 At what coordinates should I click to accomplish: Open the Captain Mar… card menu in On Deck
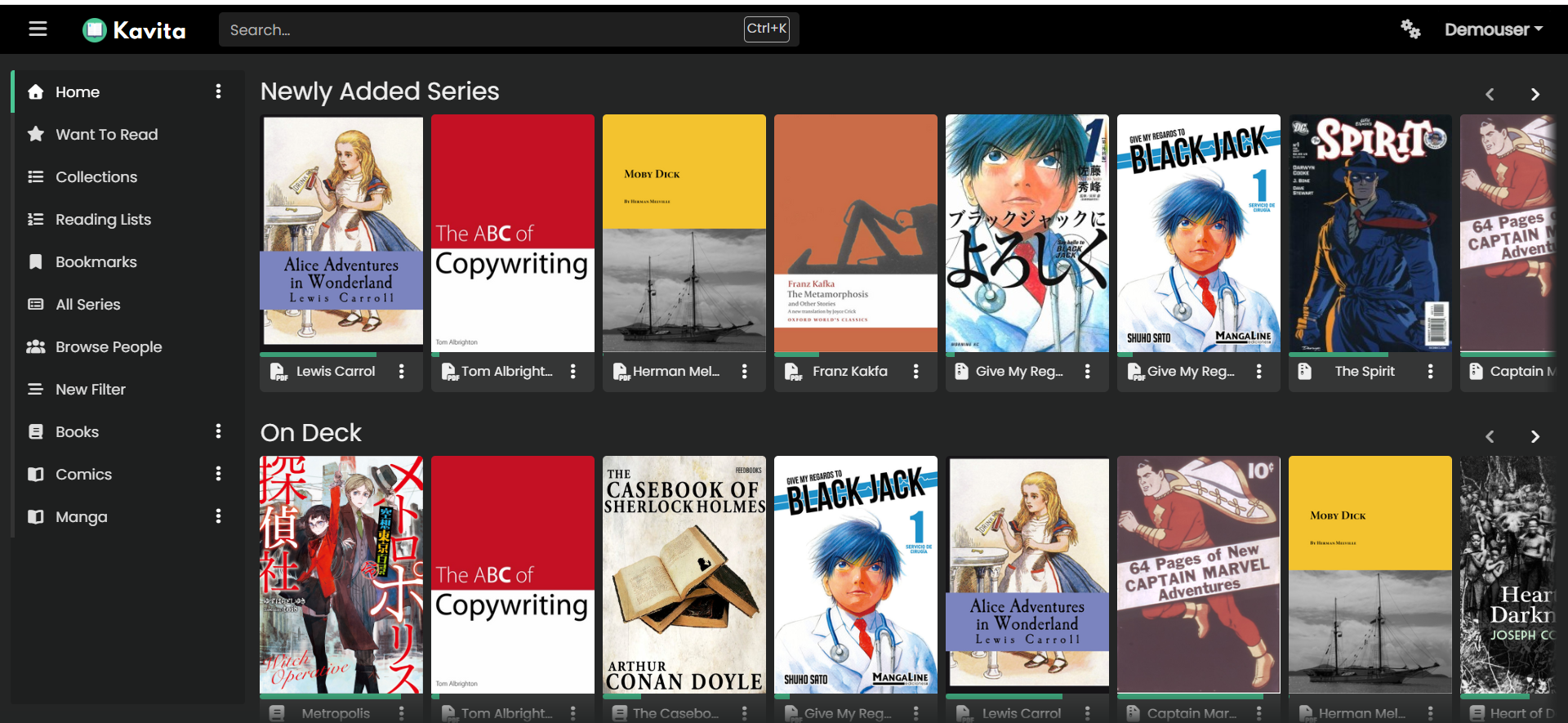coord(1259,713)
